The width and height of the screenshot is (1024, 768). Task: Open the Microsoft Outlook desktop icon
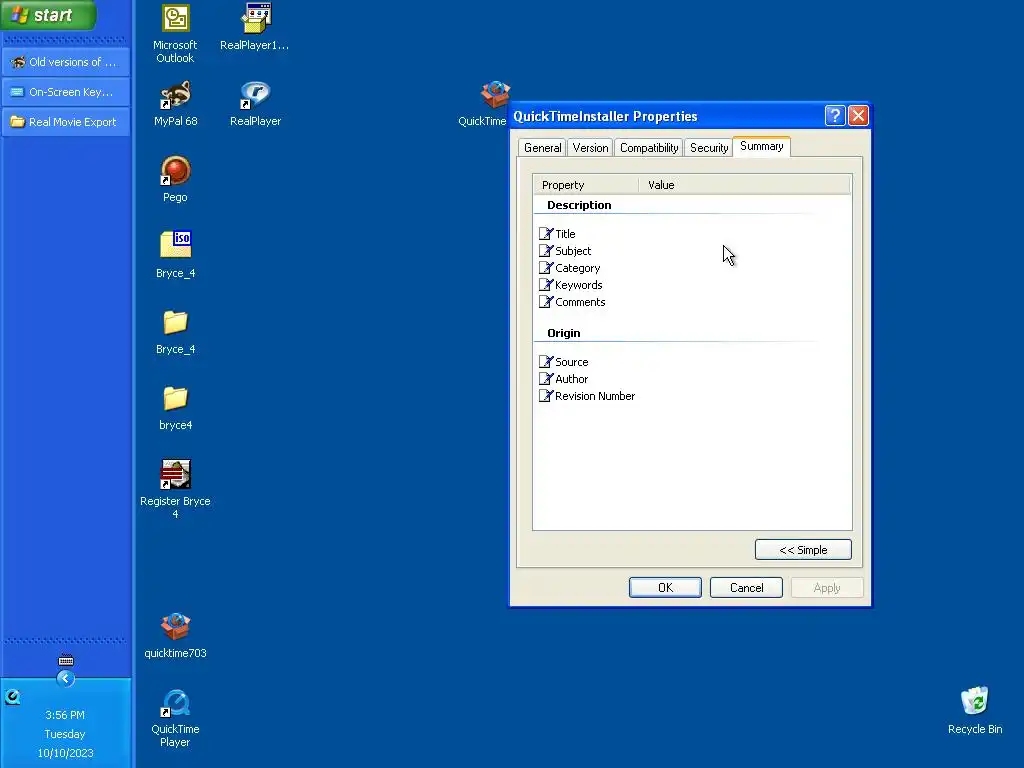[x=175, y=34]
